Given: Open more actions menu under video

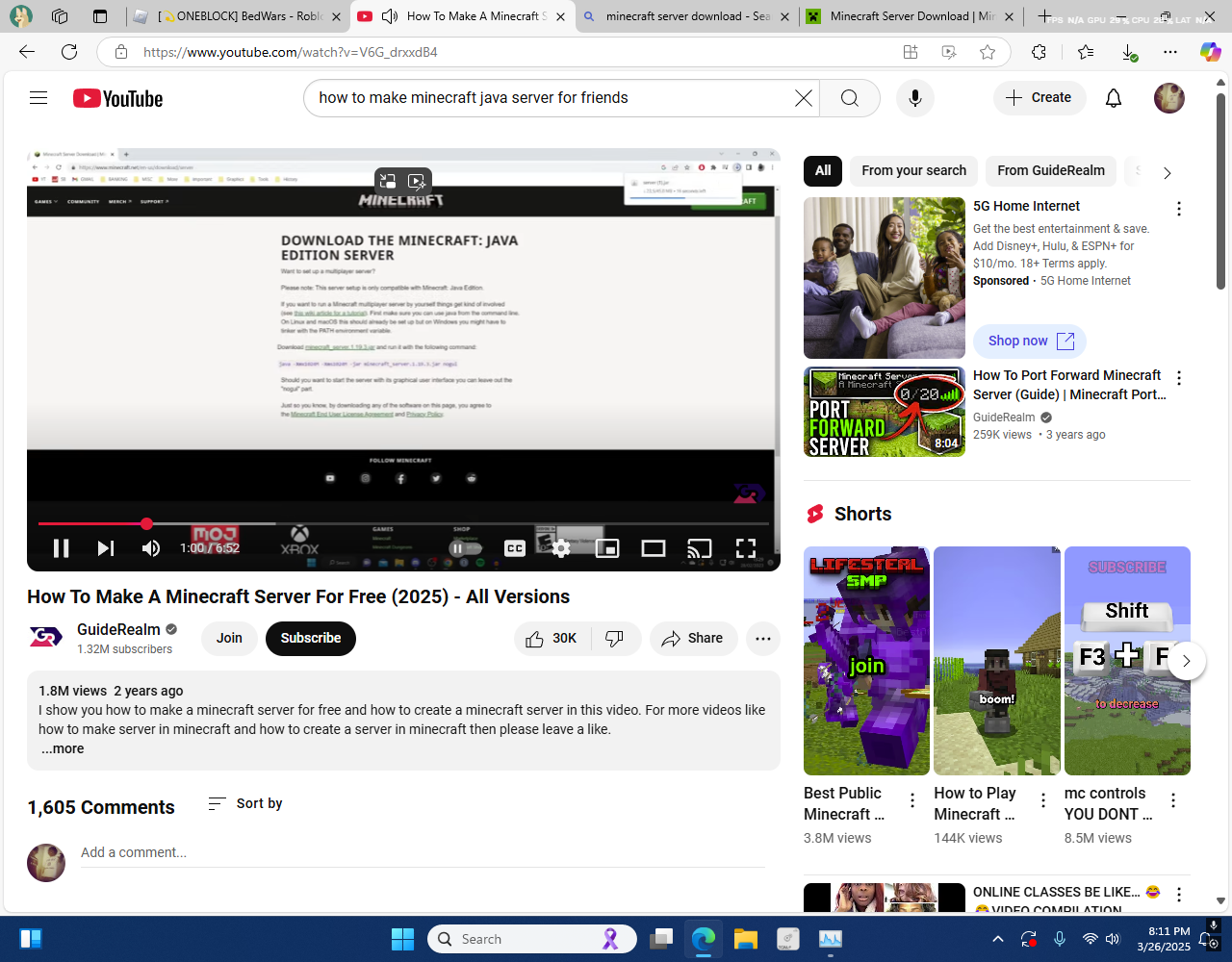Looking at the screenshot, I should [763, 639].
